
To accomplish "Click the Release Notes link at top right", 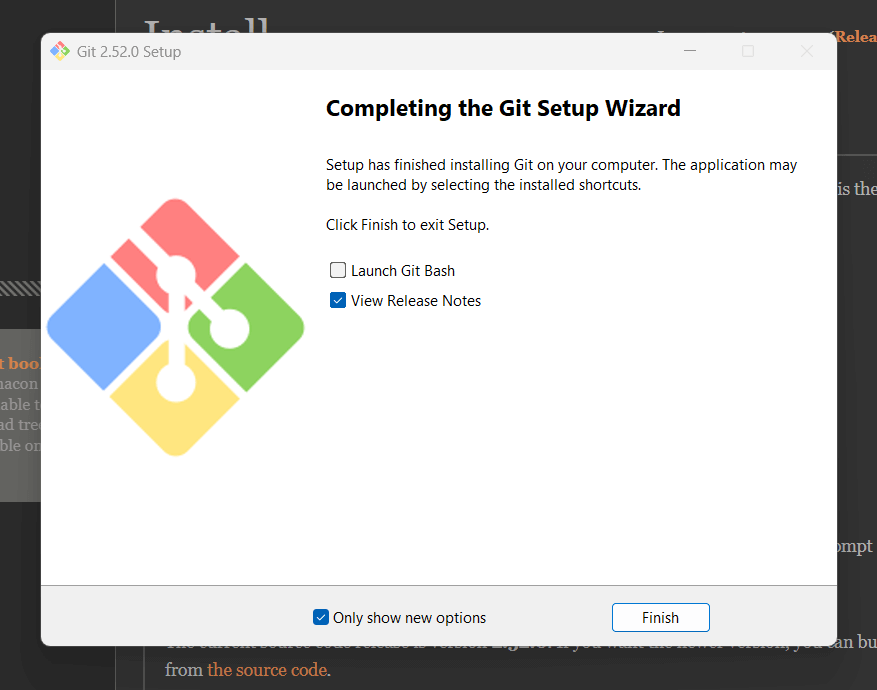I will point(858,36).
